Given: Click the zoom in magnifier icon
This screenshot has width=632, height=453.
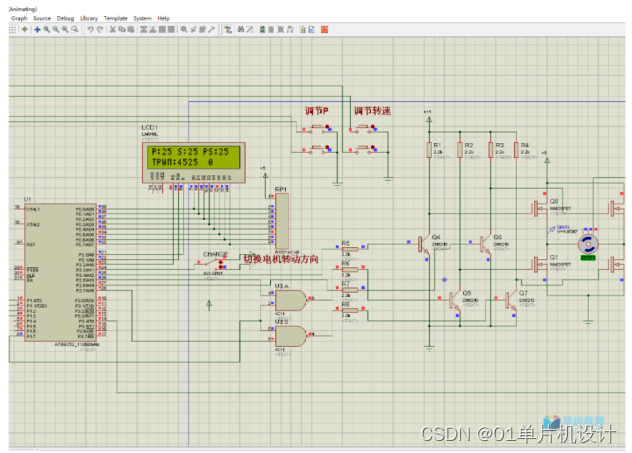Looking at the screenshot, I should pos(47,29).
